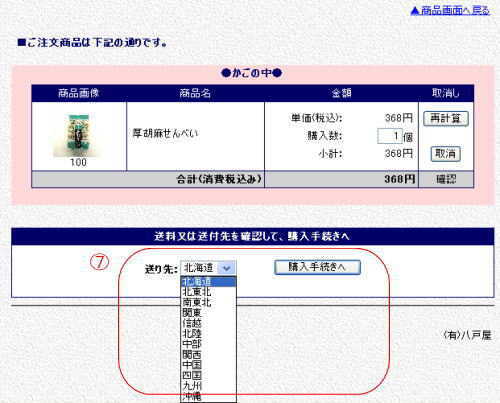Pick 中部 from the destination list
This screenshot has height=403, width=500.
coord(208,344)
